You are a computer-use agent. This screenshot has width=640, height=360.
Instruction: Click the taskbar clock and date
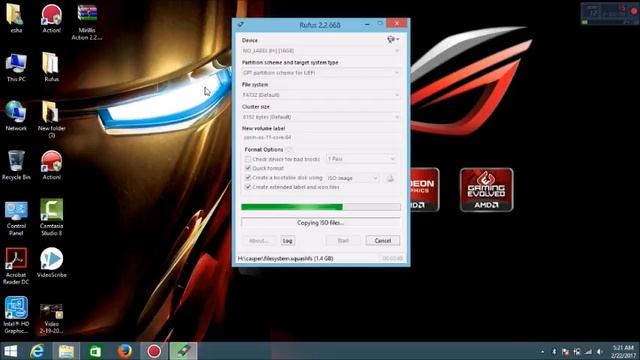tap(623, 351)
